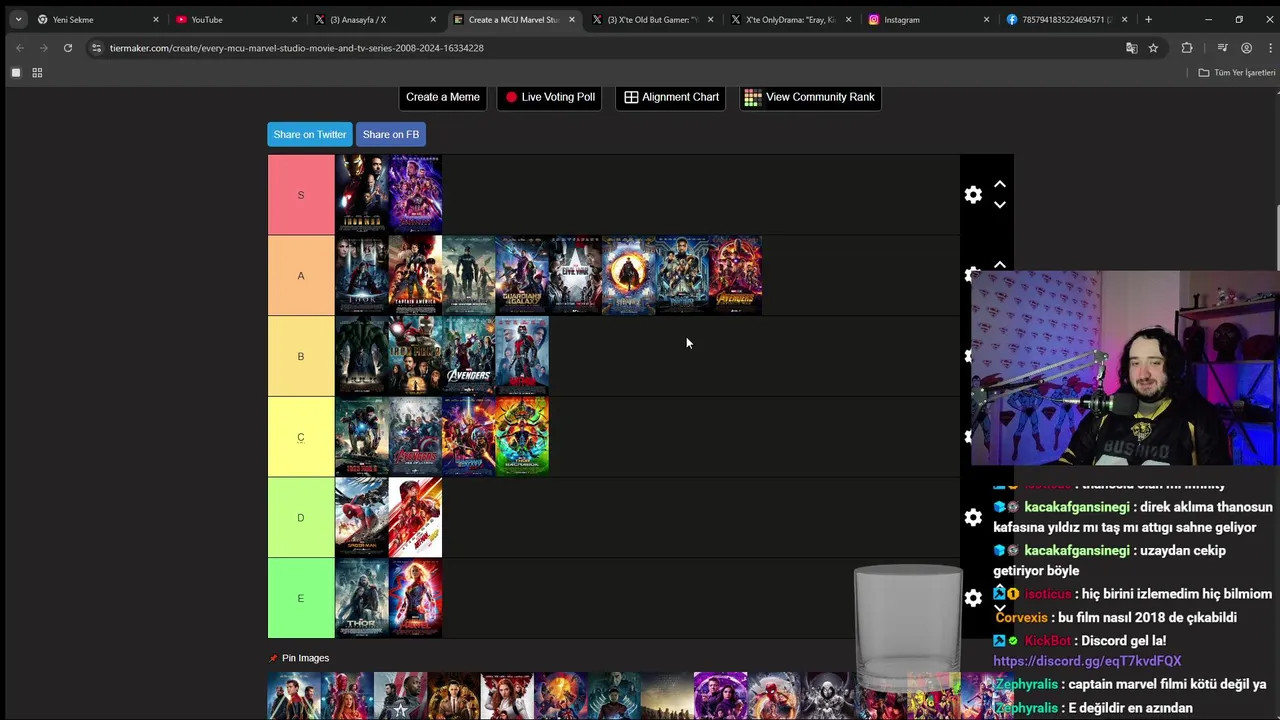Open a new browser tab
The height and width of the screenshot is (720, 1280).
1148,19
